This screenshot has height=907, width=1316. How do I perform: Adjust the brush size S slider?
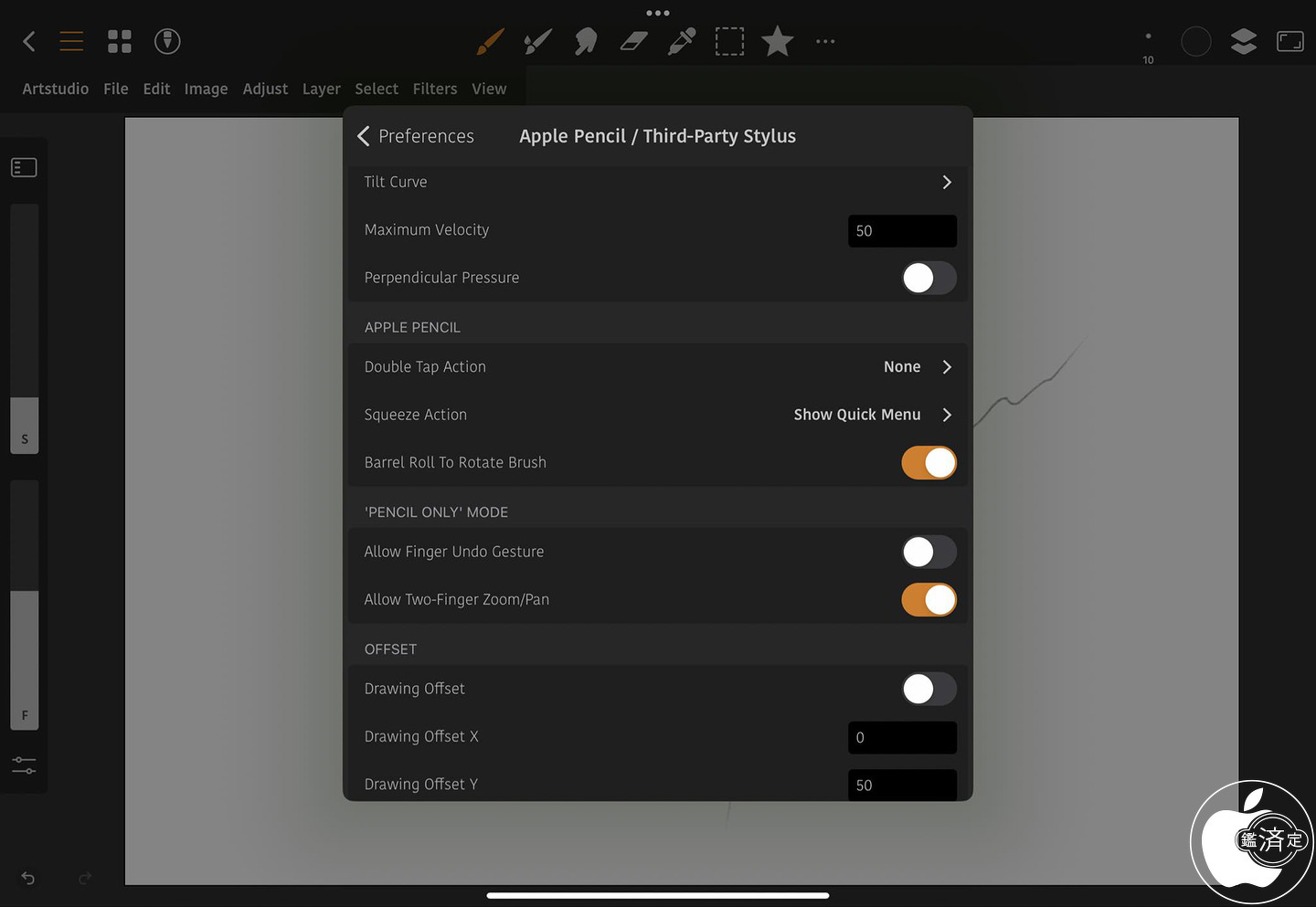pos(25,329)
